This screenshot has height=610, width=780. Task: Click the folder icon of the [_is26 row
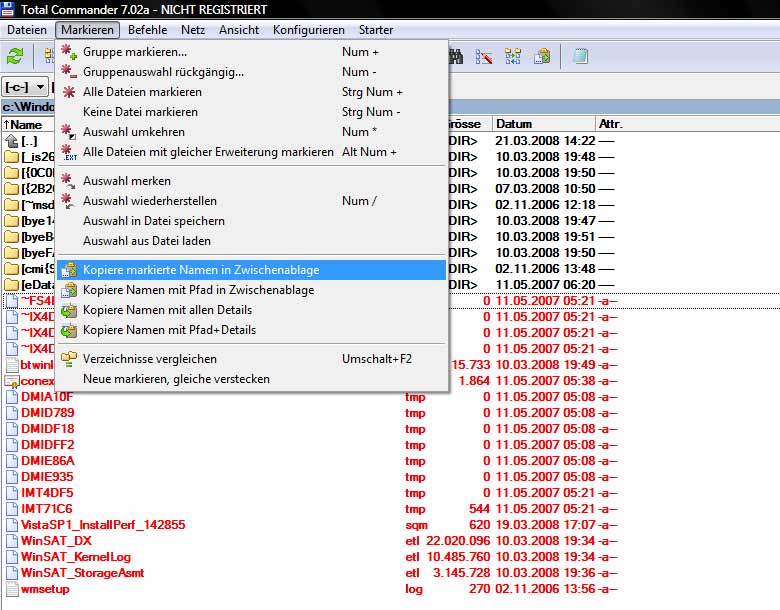pos(11,157)
